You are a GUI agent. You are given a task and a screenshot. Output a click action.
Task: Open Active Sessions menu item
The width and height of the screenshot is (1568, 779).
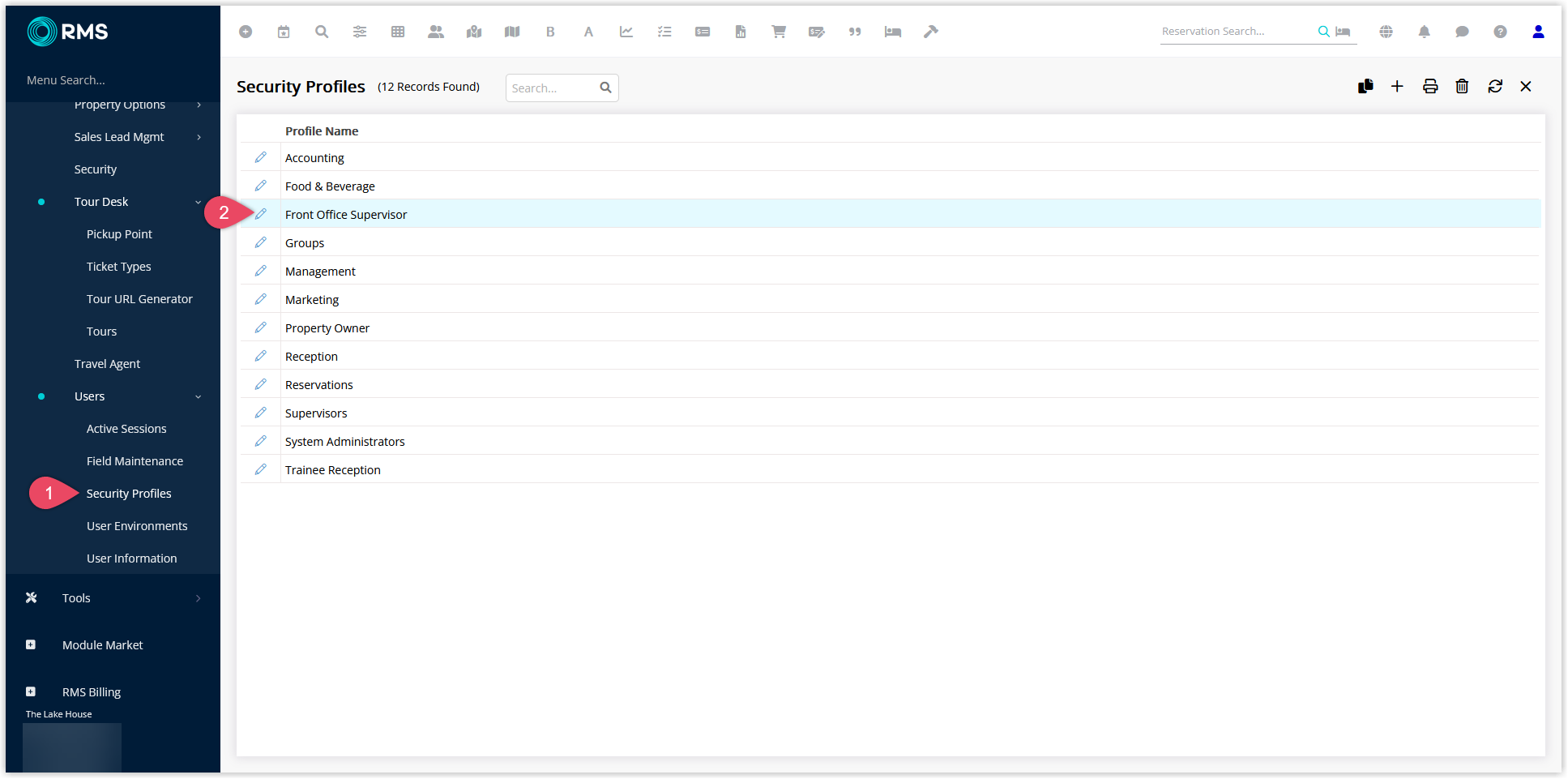coord(126,429)
